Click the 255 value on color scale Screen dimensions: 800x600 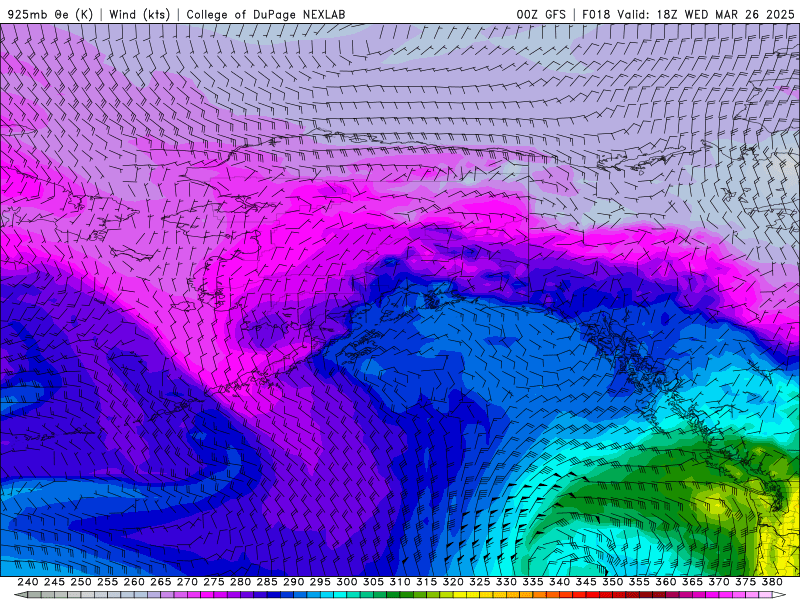pos(107,582)
